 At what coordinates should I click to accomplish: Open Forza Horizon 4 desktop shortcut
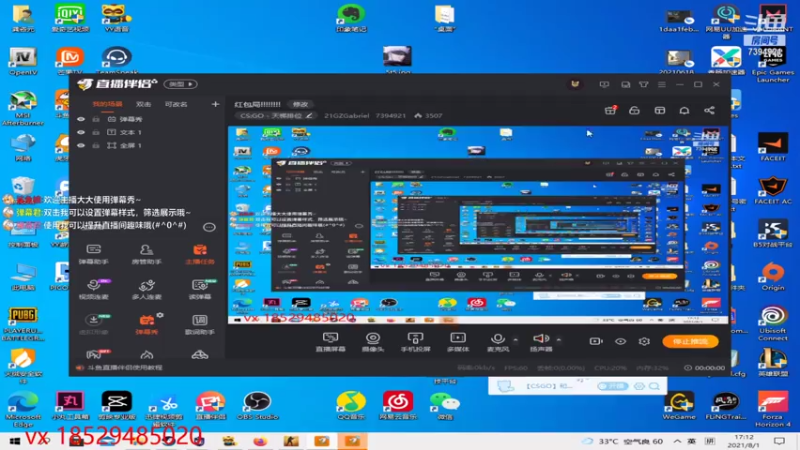tap(773, 409)
